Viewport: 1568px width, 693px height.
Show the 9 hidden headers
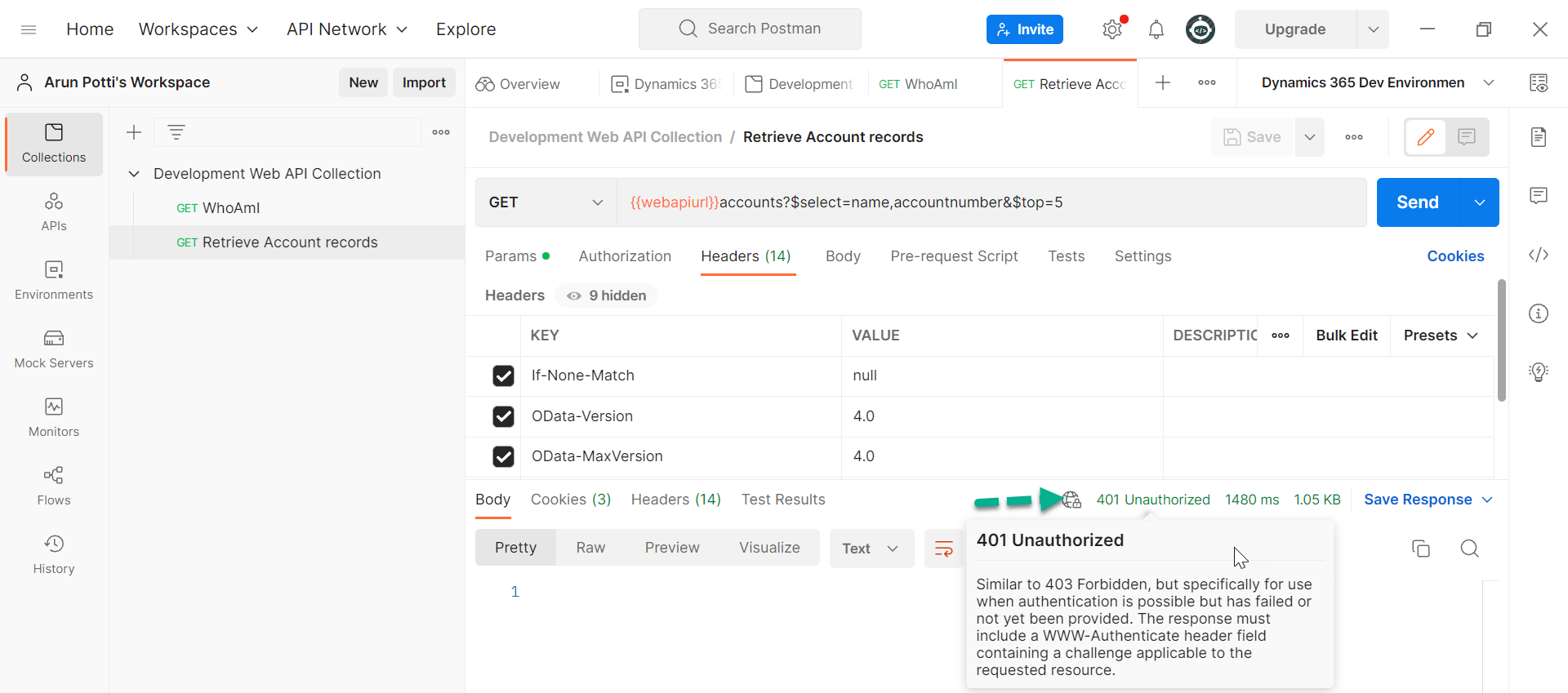[x=607, y=295]
